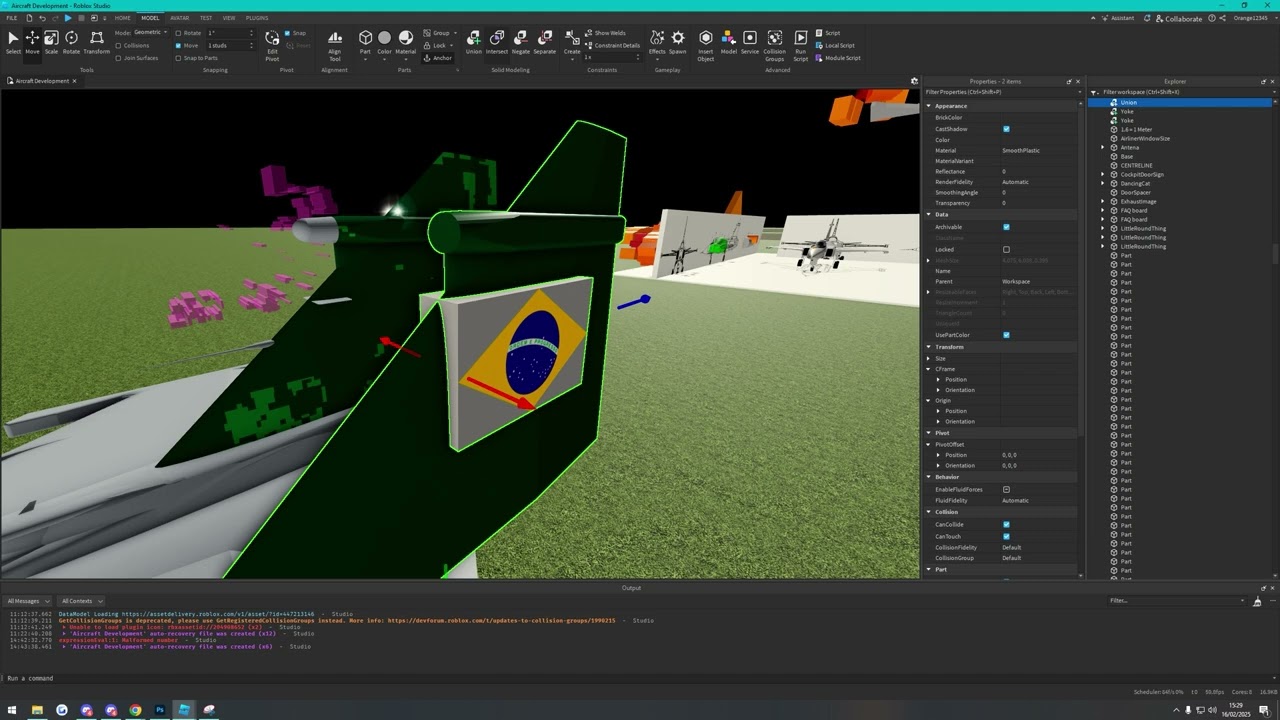This screenshot has height=720, width=1280.
Task: Select CENTRELINE in Explorer
Action: click(1136, 166)
